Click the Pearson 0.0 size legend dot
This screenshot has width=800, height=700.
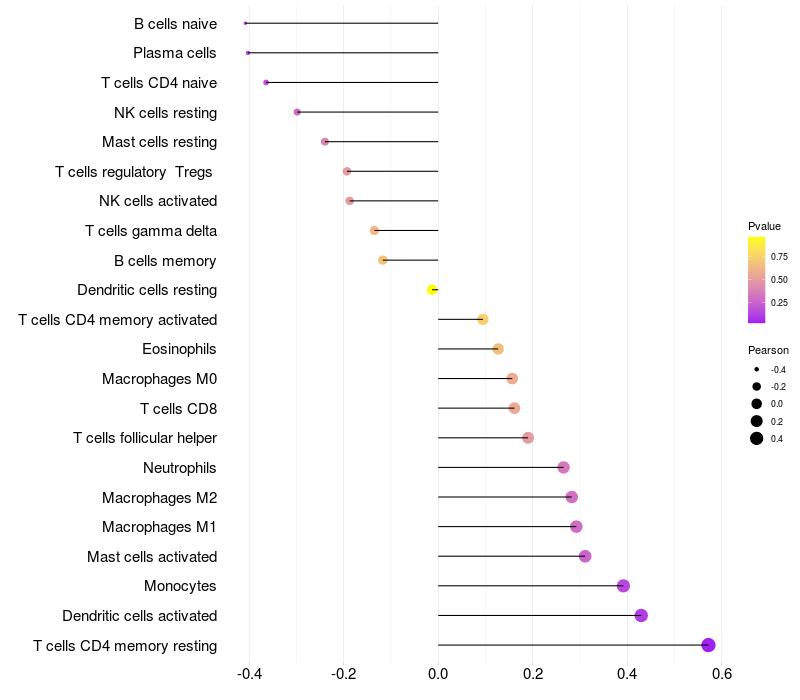tap(757, 404)
